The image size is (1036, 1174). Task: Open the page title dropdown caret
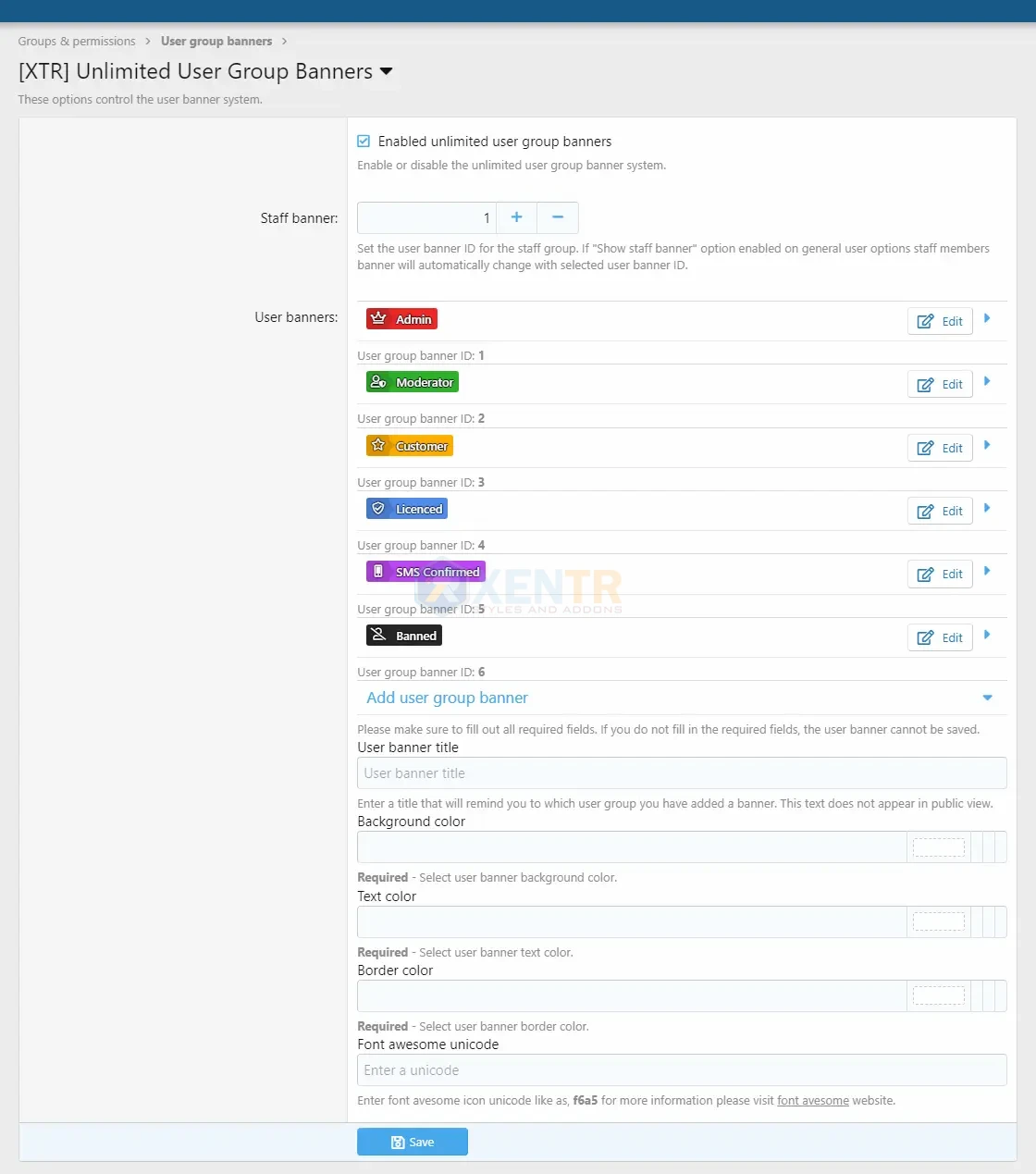coord(387,71)
